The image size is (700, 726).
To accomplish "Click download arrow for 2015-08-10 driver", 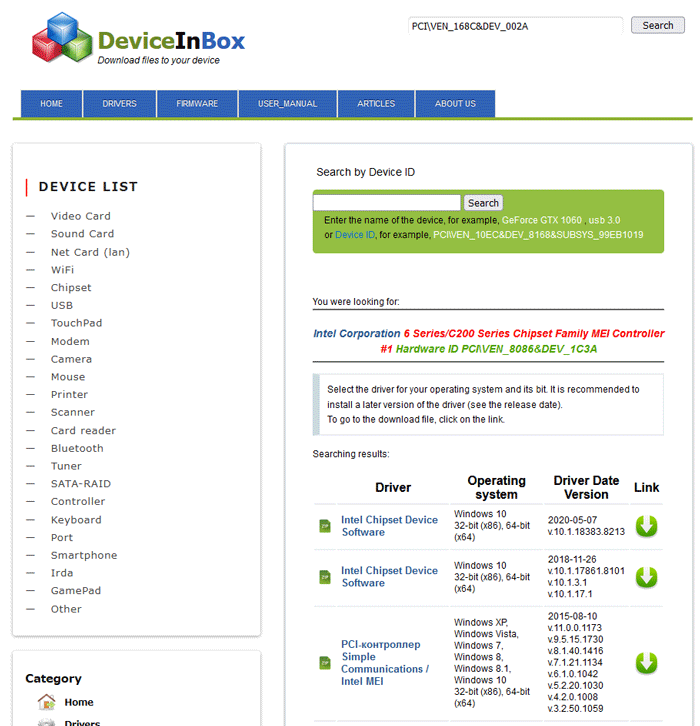I will (646, 663).
